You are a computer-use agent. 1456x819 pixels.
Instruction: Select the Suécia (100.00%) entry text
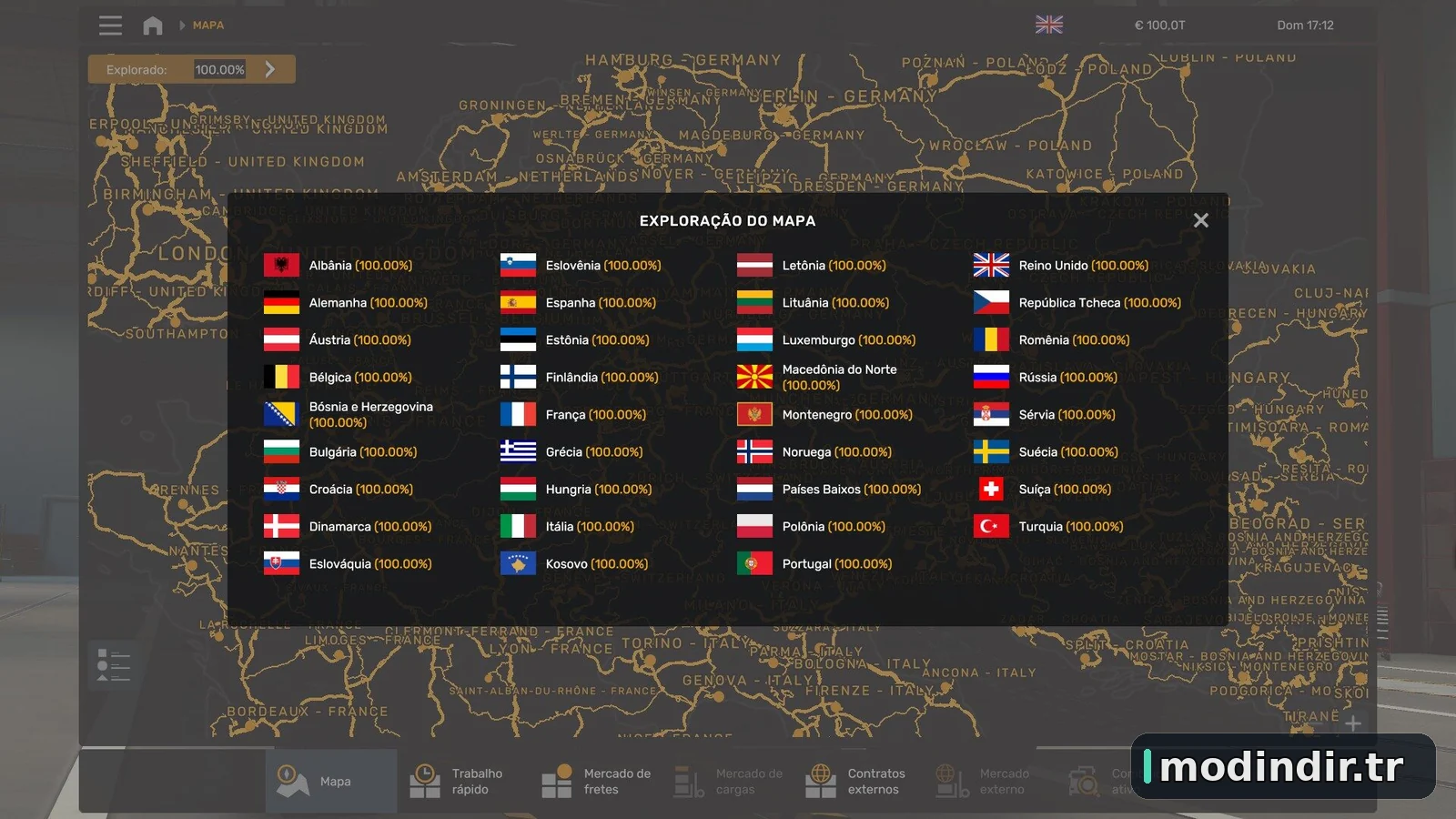pyautogui.click(x=1068, y=451)
